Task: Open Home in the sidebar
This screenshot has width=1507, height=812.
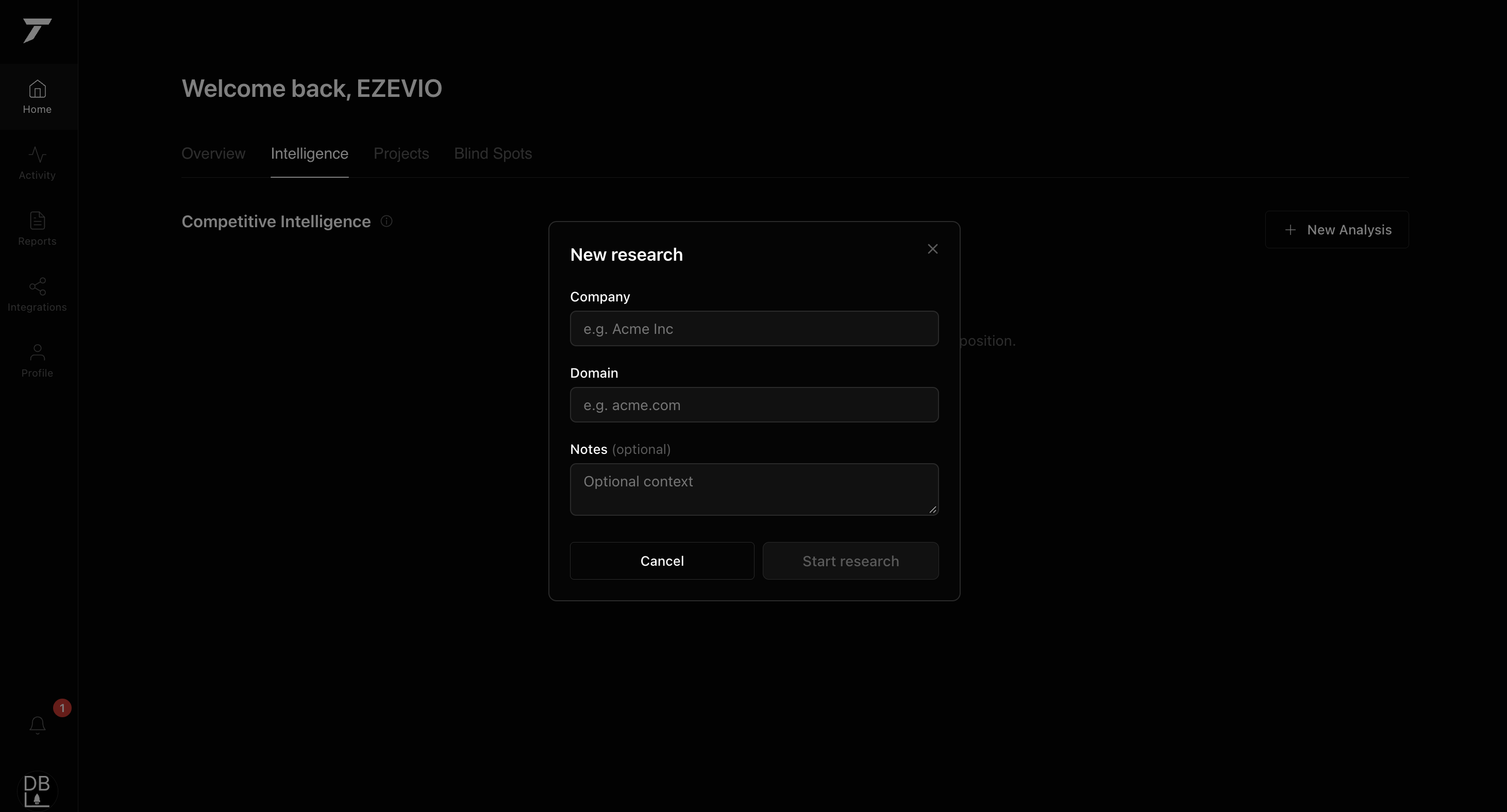Action: click(38, 96)
